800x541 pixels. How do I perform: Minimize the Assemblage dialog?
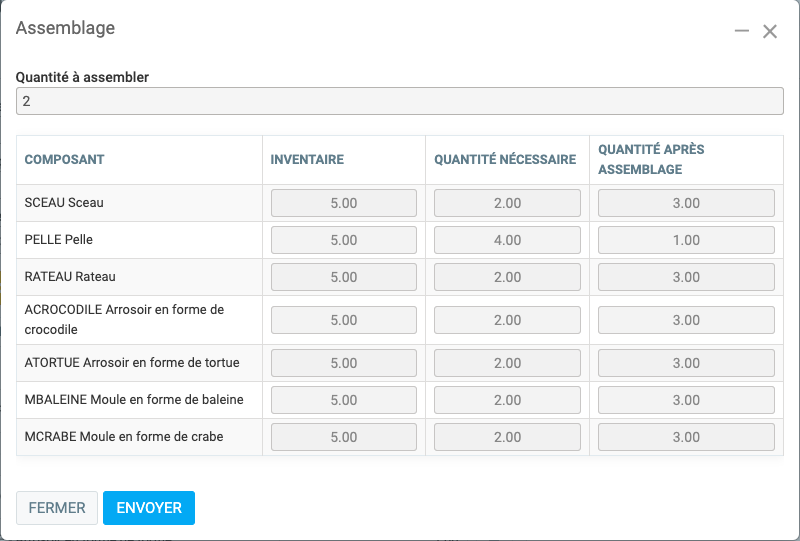tap(741, 31)
